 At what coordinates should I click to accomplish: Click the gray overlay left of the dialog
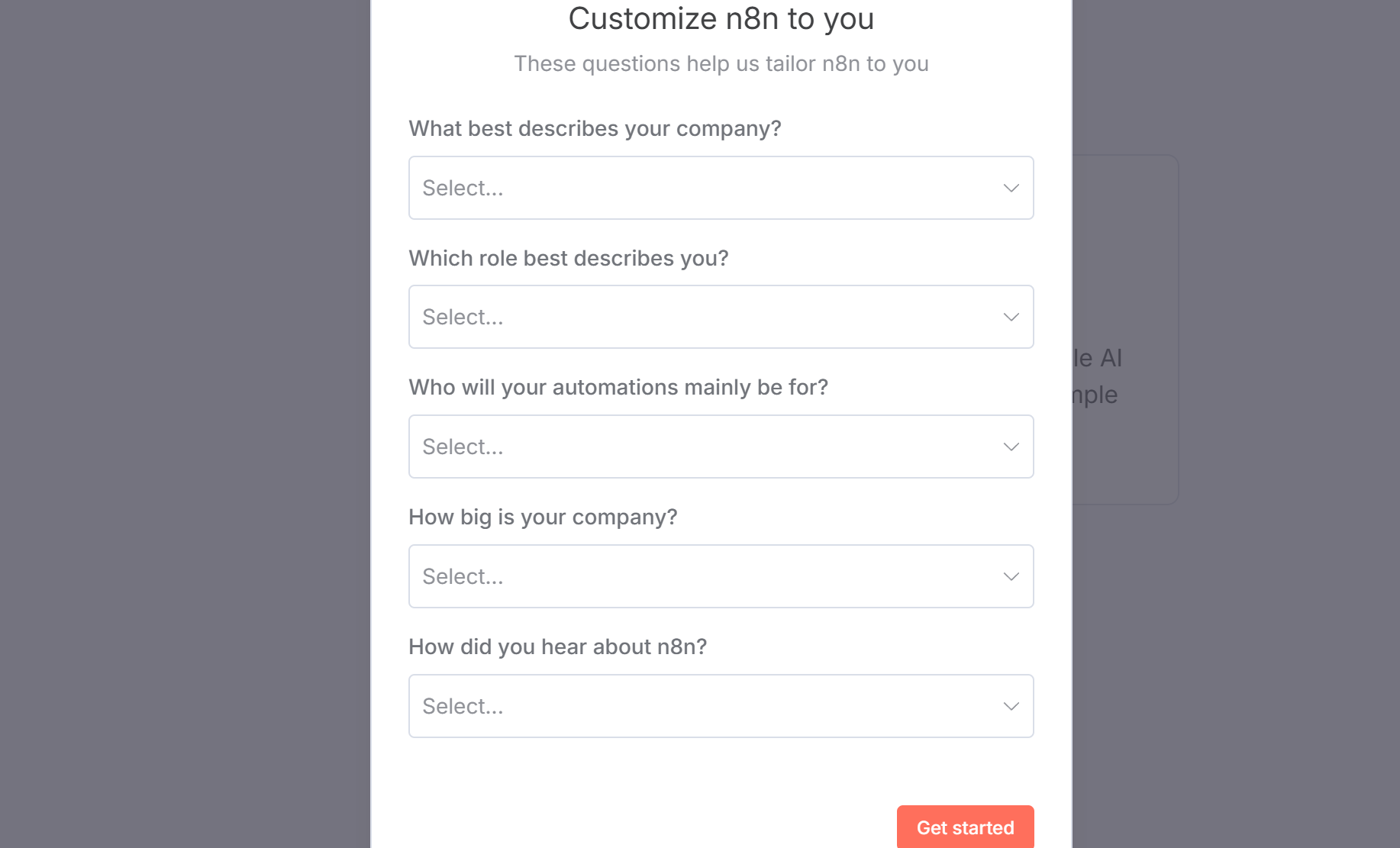pyautogui.click(x=185, y=424)
